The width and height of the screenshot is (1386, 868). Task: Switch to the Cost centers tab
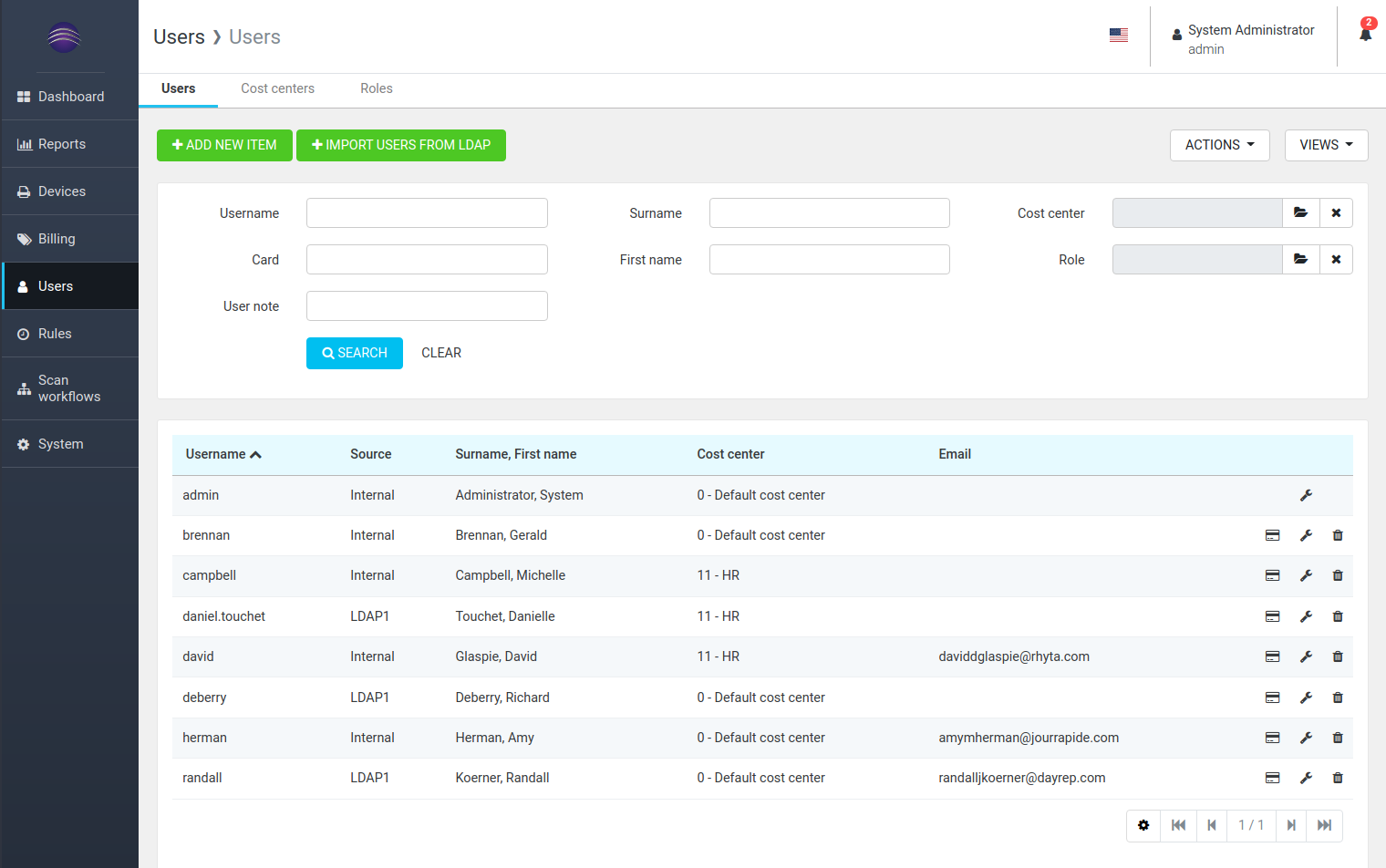point(277,88)
